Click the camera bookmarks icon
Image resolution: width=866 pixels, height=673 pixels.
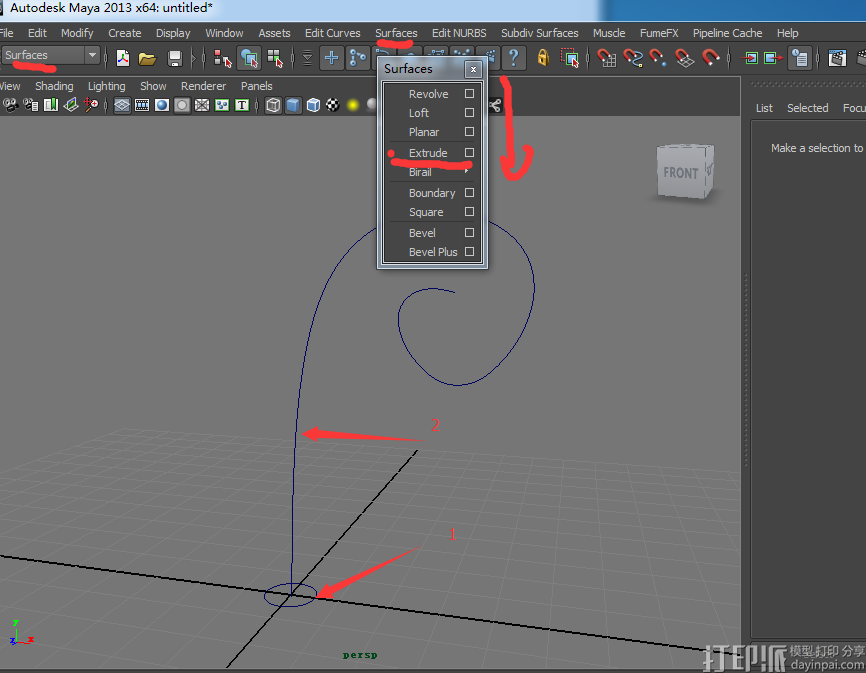point(51,105)
